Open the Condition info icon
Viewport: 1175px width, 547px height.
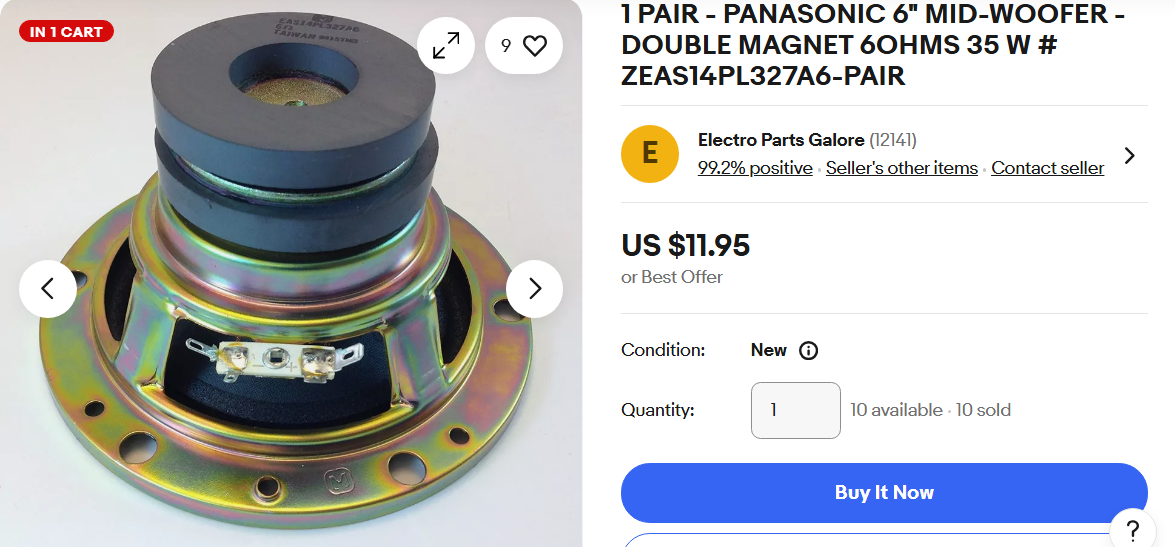[809, 350]
